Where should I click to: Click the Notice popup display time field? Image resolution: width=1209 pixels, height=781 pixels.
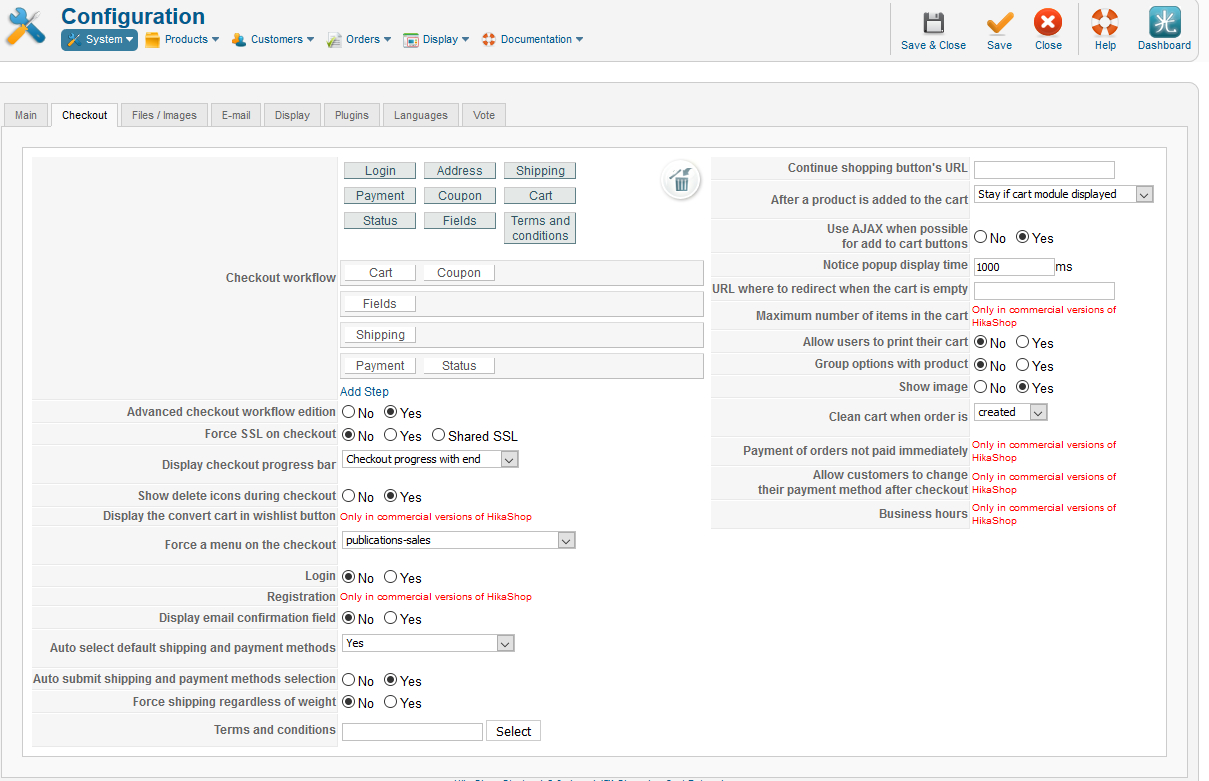pos(1014,267)
